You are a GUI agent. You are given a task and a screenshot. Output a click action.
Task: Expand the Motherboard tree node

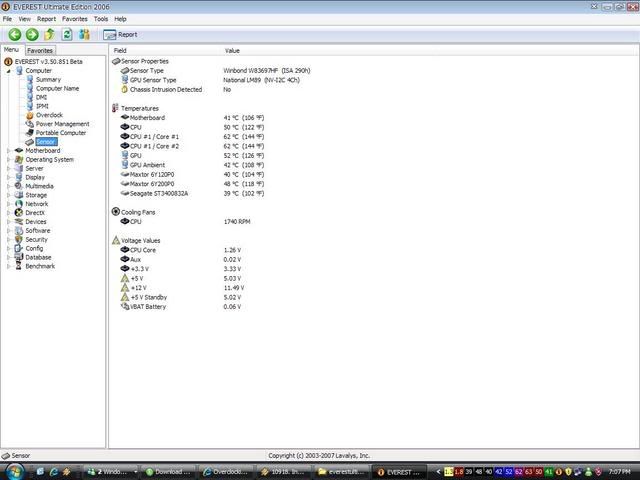[9, 151]
